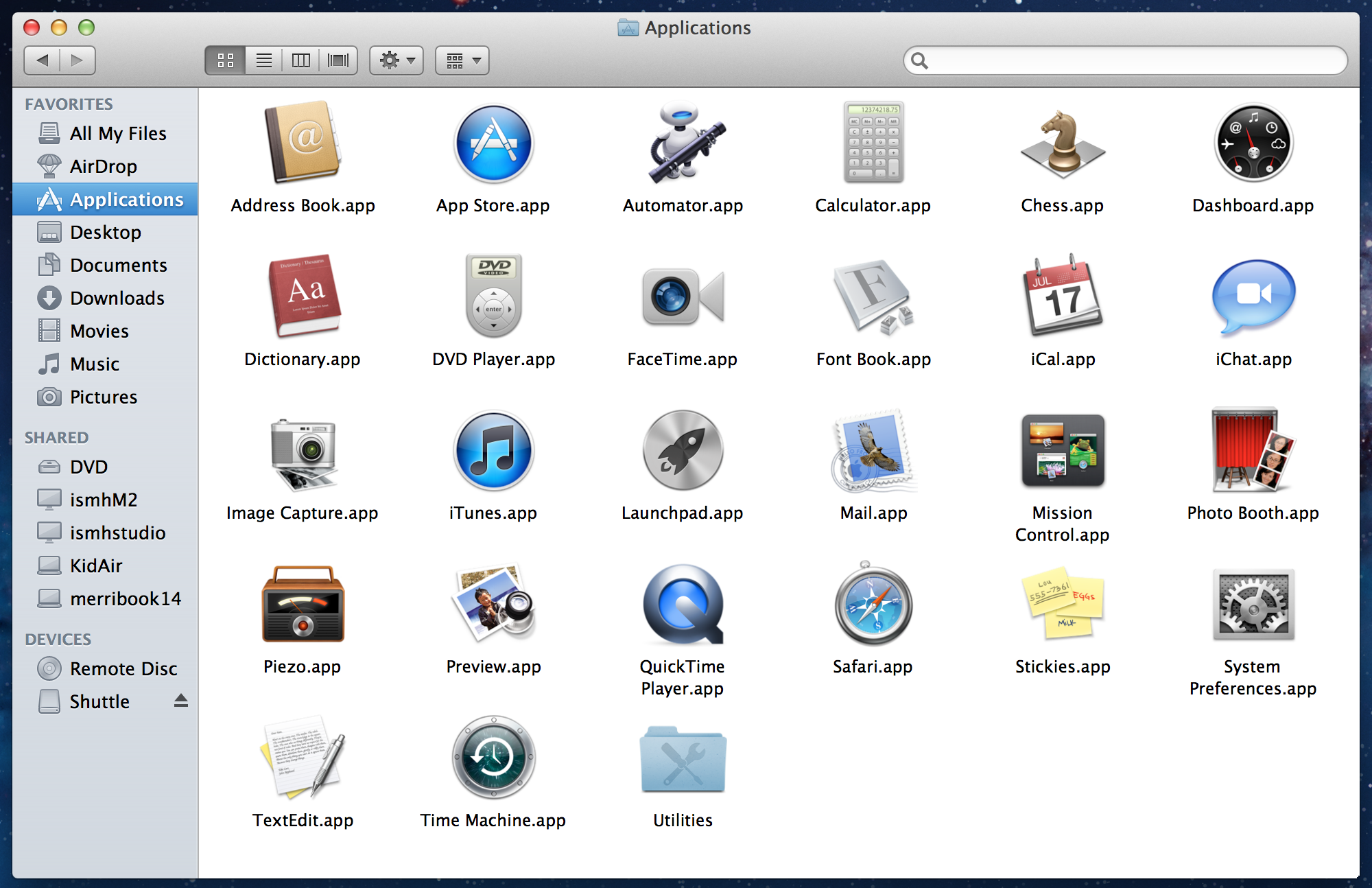Image resolution: width=1372 pixels, height=888 pixels.
Task: Select Safari.app compass icon
Action: [873, 604]
